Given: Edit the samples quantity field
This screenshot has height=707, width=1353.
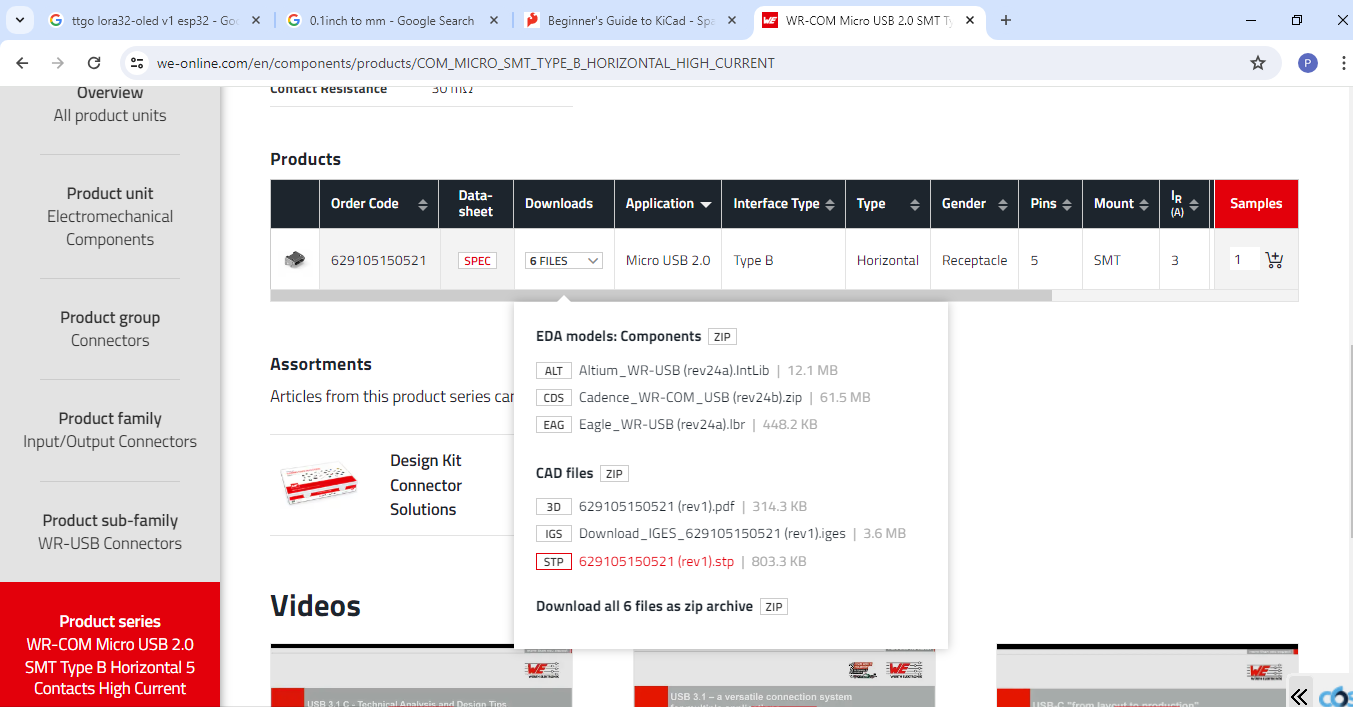Looking at the screenshot, I should 1244,259.
